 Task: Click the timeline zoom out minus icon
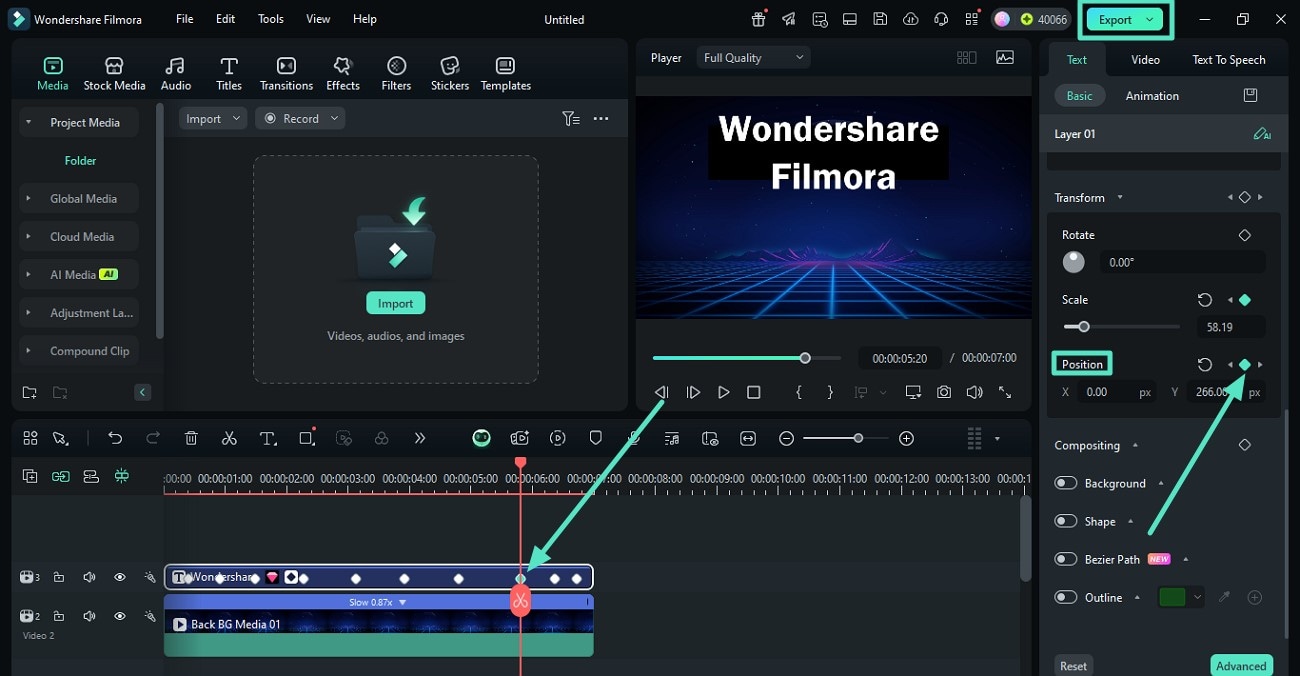787,438
